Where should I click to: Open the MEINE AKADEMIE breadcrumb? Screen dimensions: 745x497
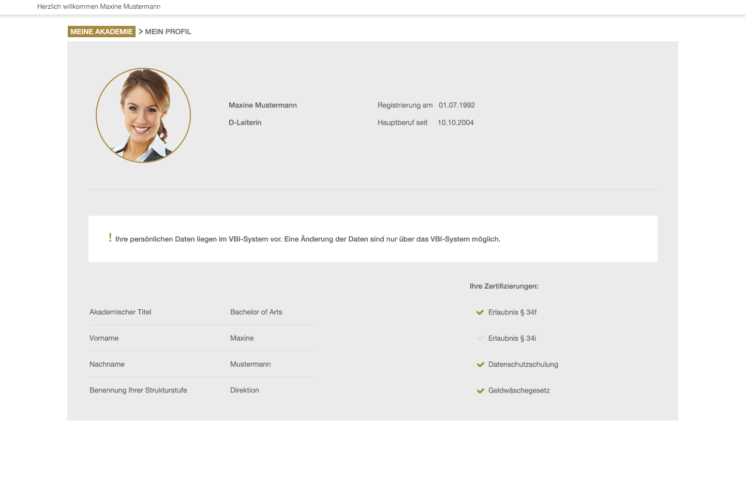click(102, 31)
